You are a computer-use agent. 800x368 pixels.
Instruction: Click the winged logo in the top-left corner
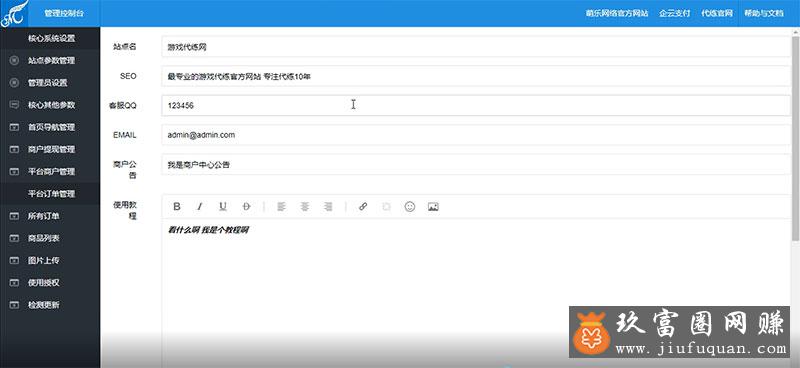pos(14,13)
